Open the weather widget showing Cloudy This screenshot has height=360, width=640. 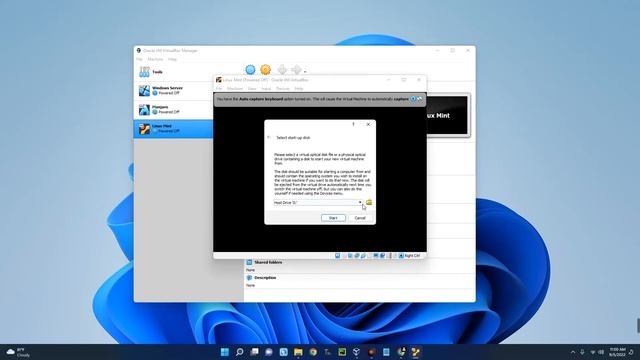tap(18, 352)
